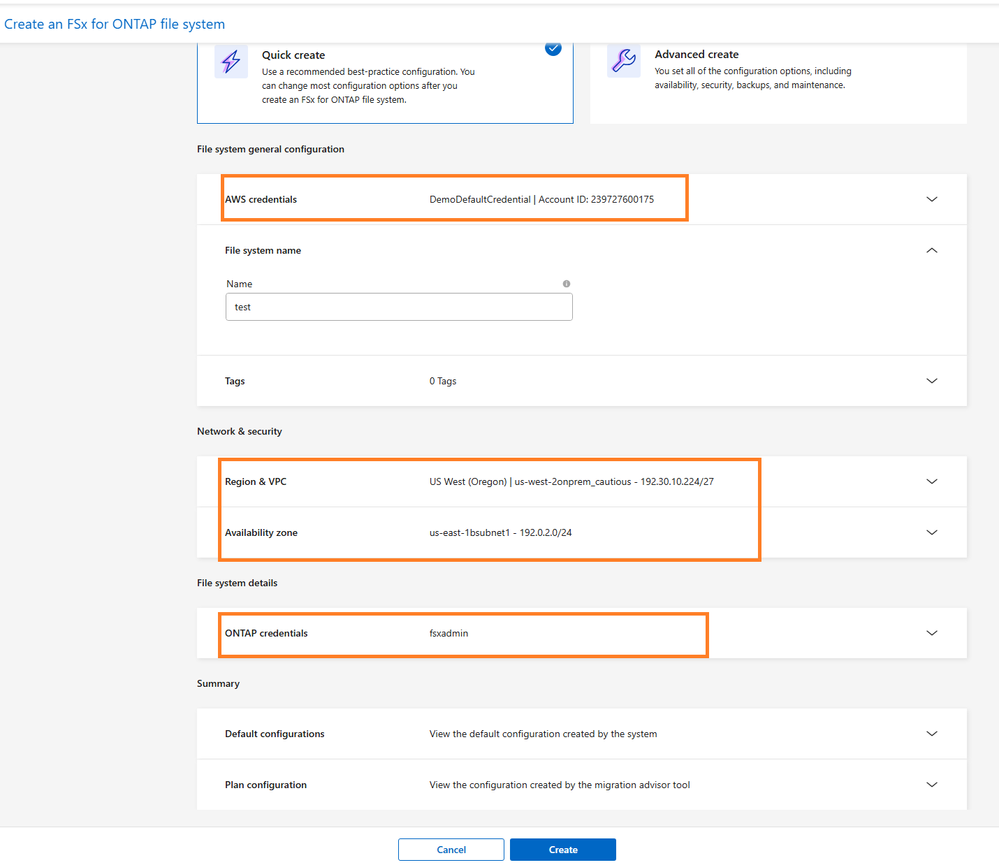Expand the Availability zone section
999x863 pixels.
932,533
